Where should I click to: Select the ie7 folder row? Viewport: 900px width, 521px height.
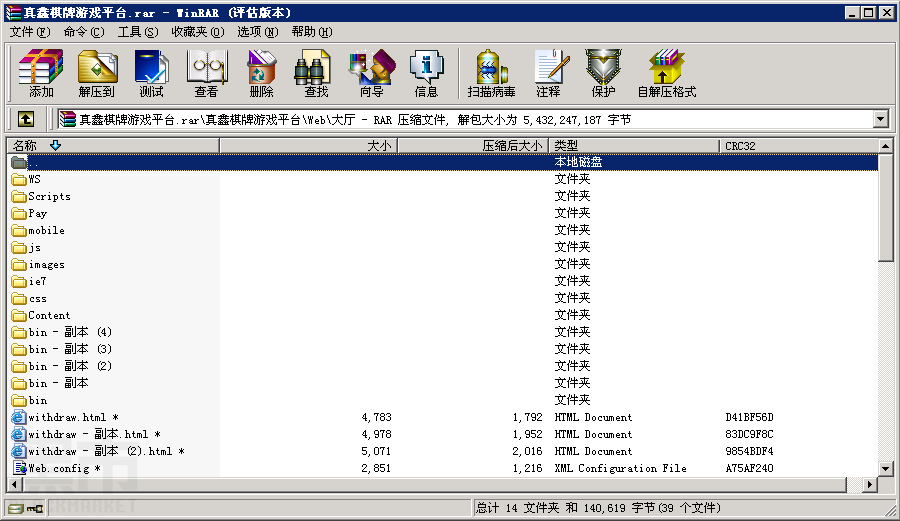coord(443,282)
